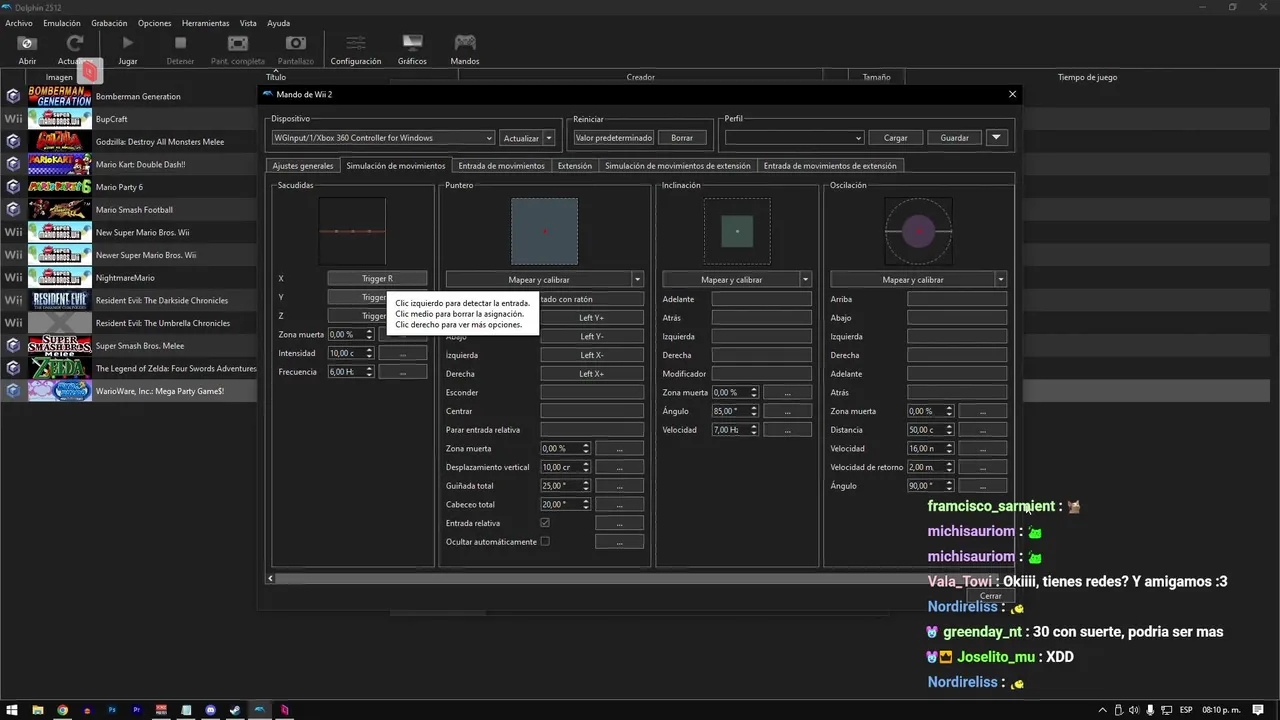Open the Archivo menu

19,23
